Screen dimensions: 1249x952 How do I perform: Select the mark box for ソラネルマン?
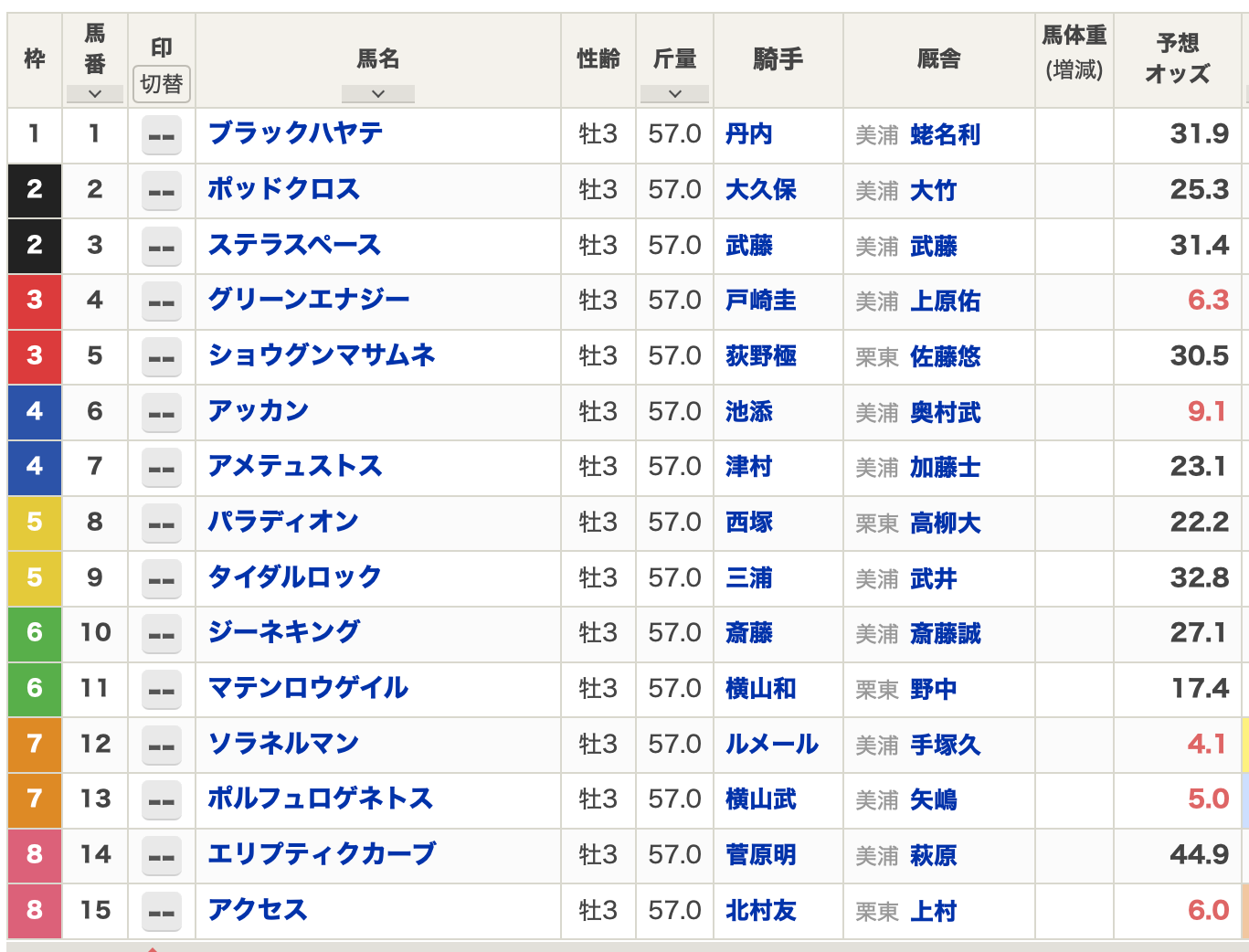162,746
